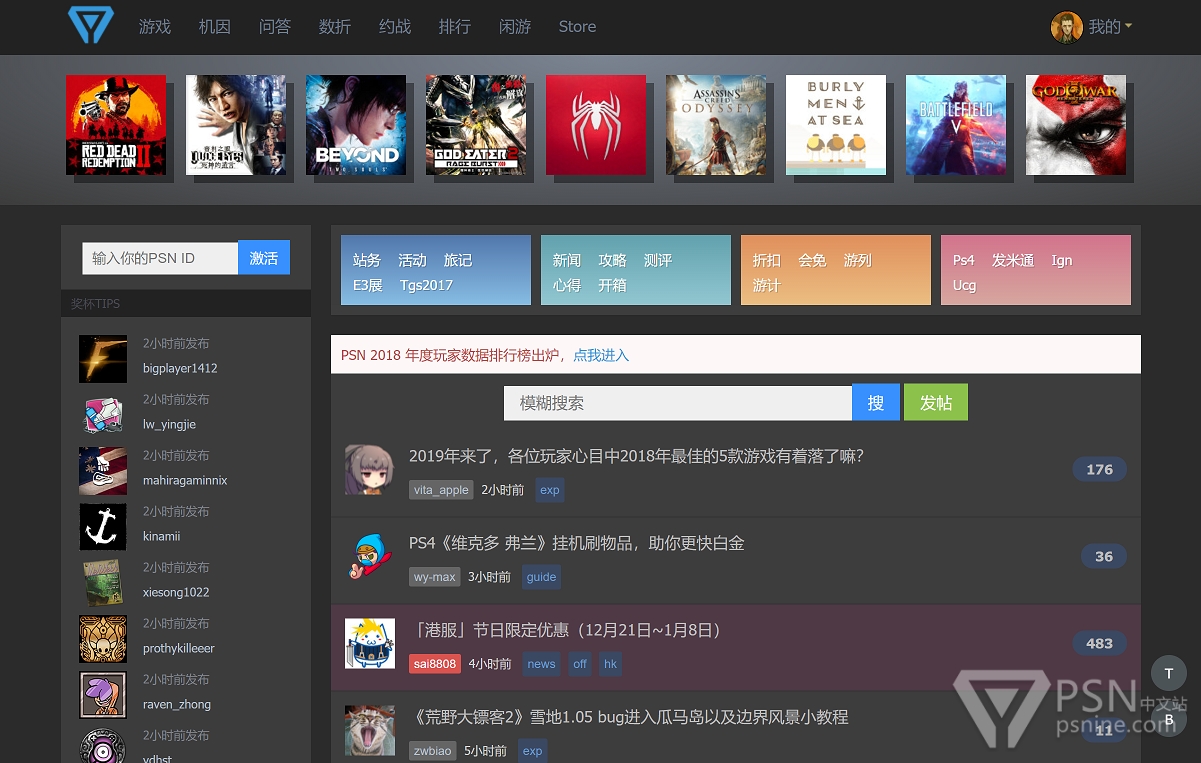Open the Red Dead Redemption II cover
Image resolution: width=1201 pixels, height=763 pixels.
click(x=116, y=125)
